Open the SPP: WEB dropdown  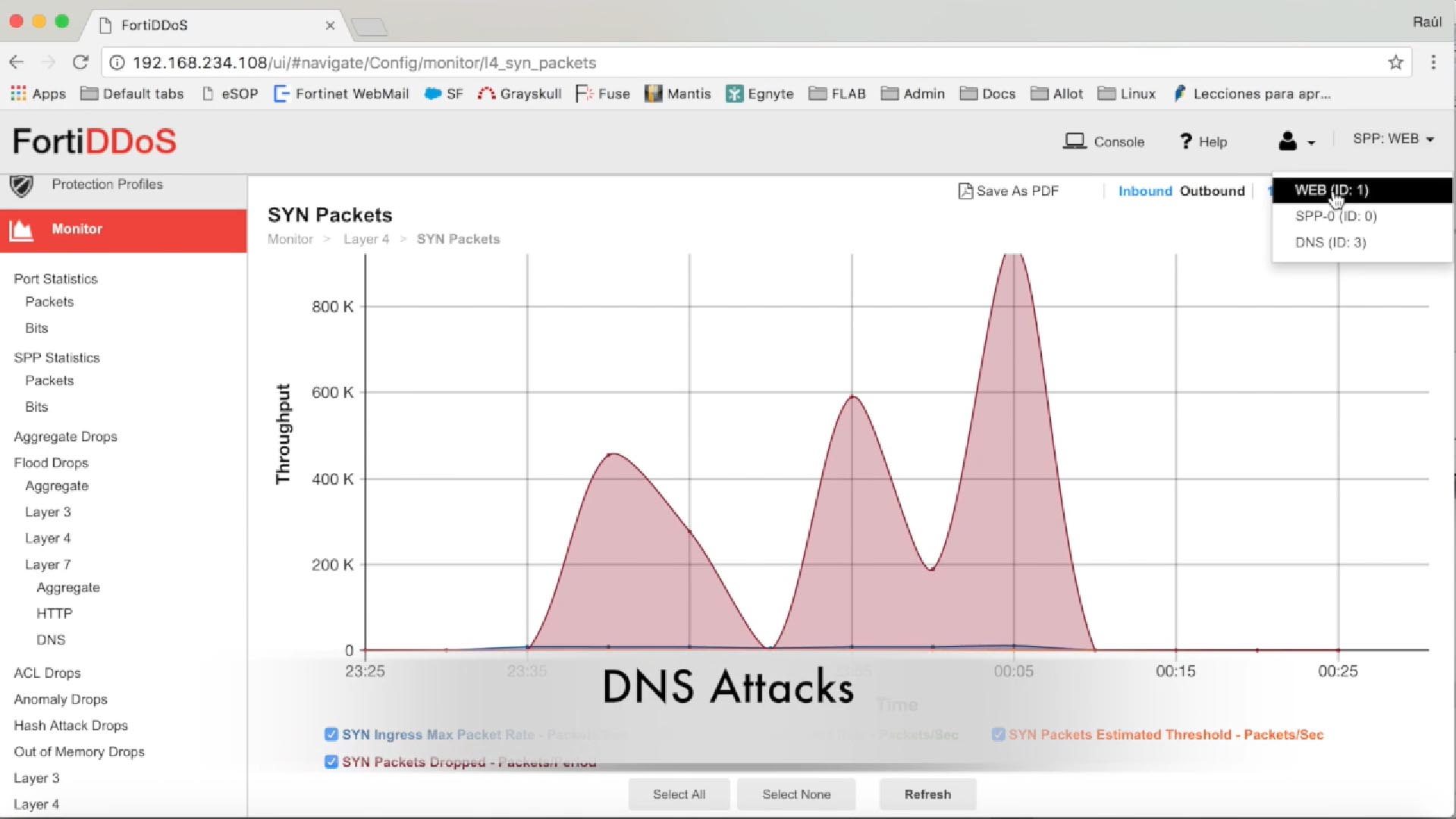(x=1393, y=139)
